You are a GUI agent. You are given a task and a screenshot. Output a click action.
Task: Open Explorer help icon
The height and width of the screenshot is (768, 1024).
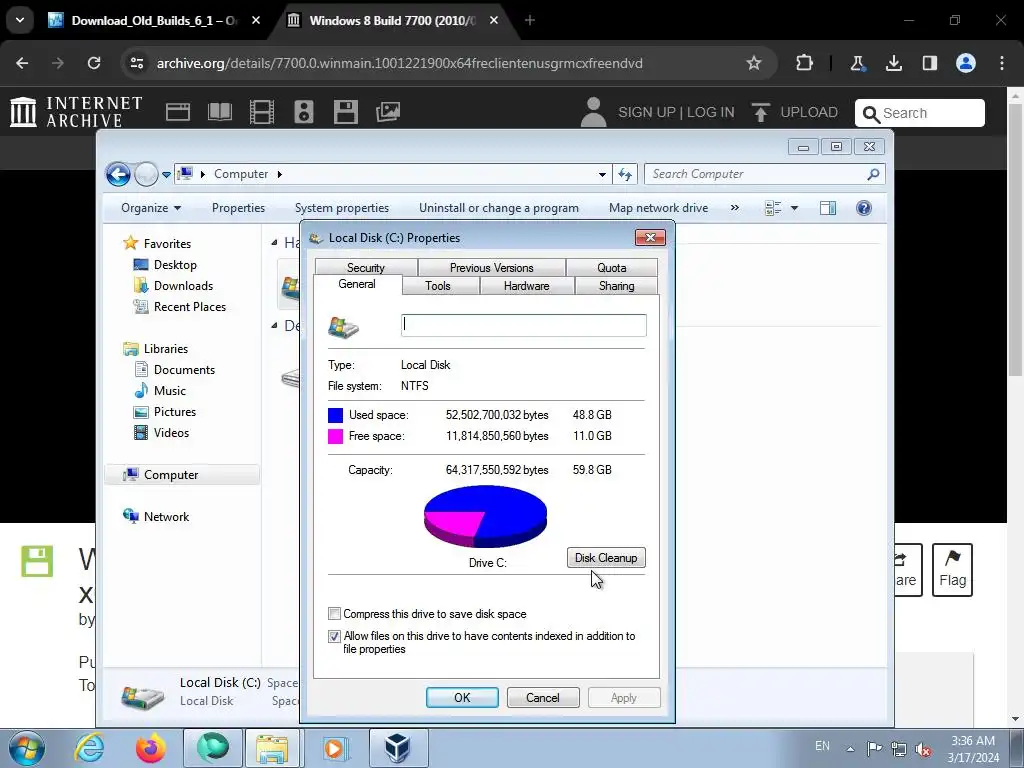coord(863,208)
